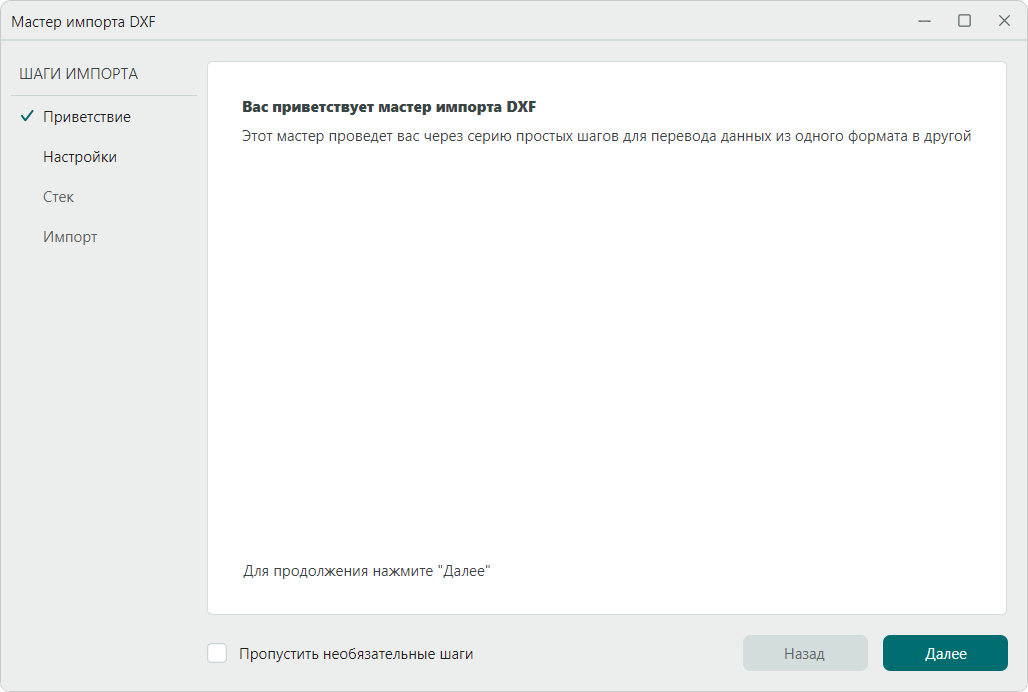Click the Назад button
1028x692 pixels.
pyautogui.click(x=805, y=653)
